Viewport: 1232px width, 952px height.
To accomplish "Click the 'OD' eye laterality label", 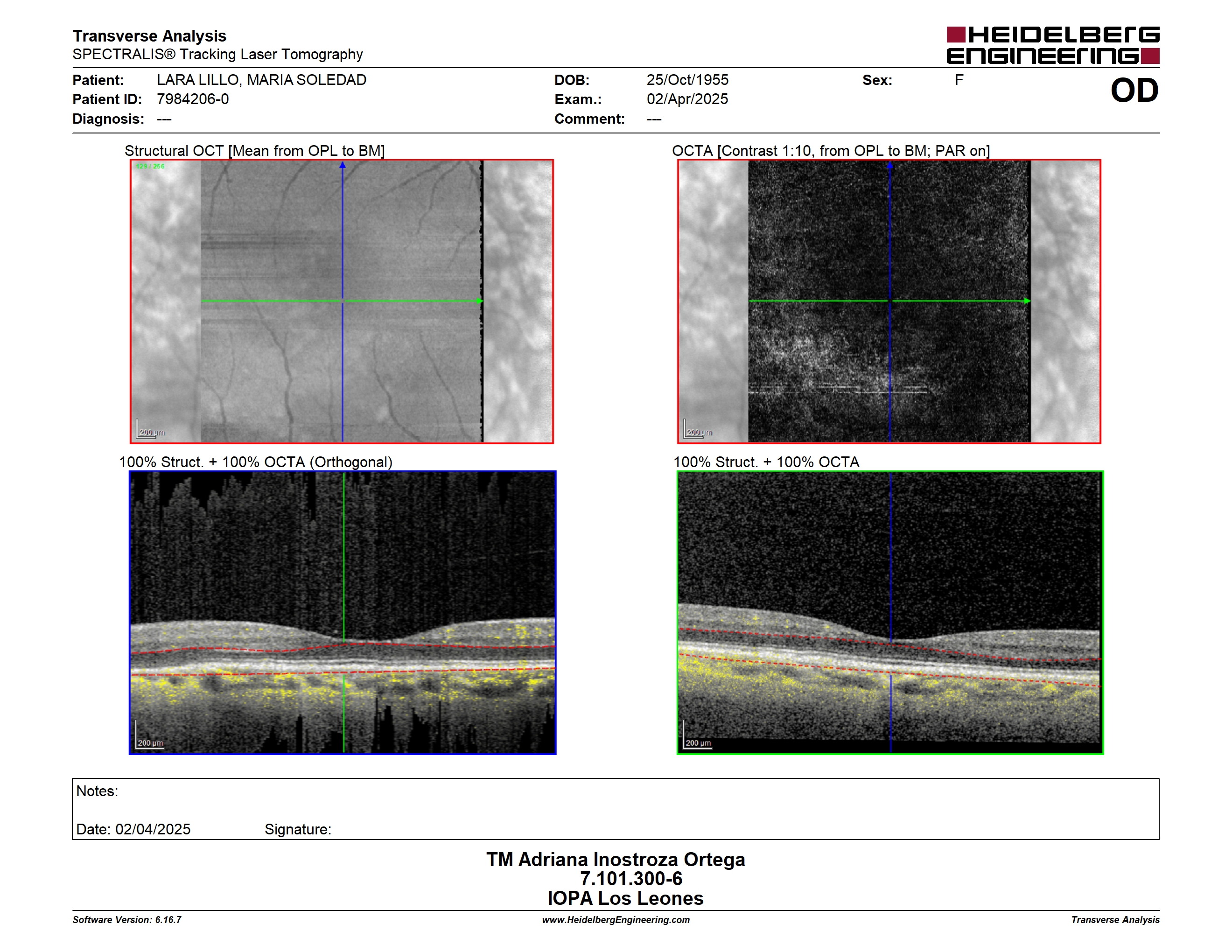I will [x=1134, y=90].
